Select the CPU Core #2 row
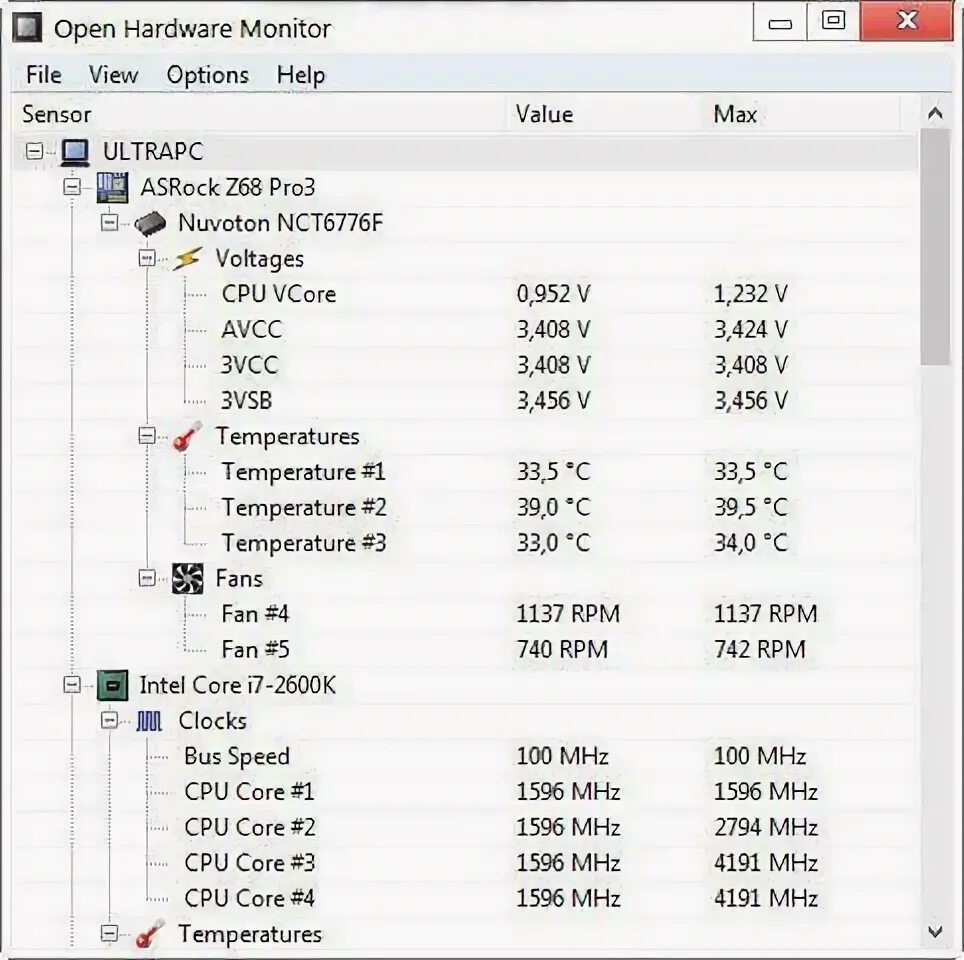964x960 pixels. tap(466, 827)
